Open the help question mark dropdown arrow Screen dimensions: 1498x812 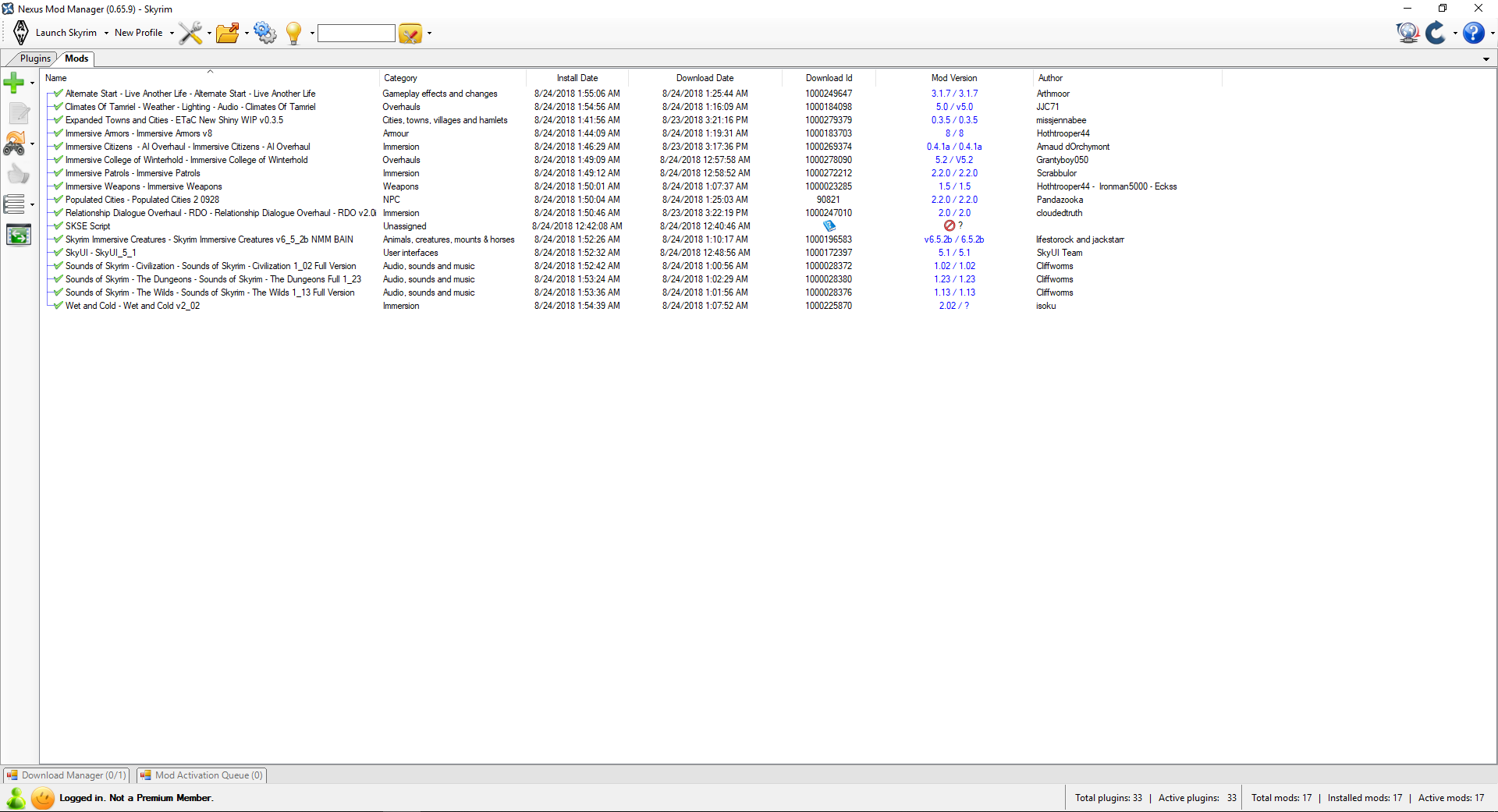point(1492,34)
